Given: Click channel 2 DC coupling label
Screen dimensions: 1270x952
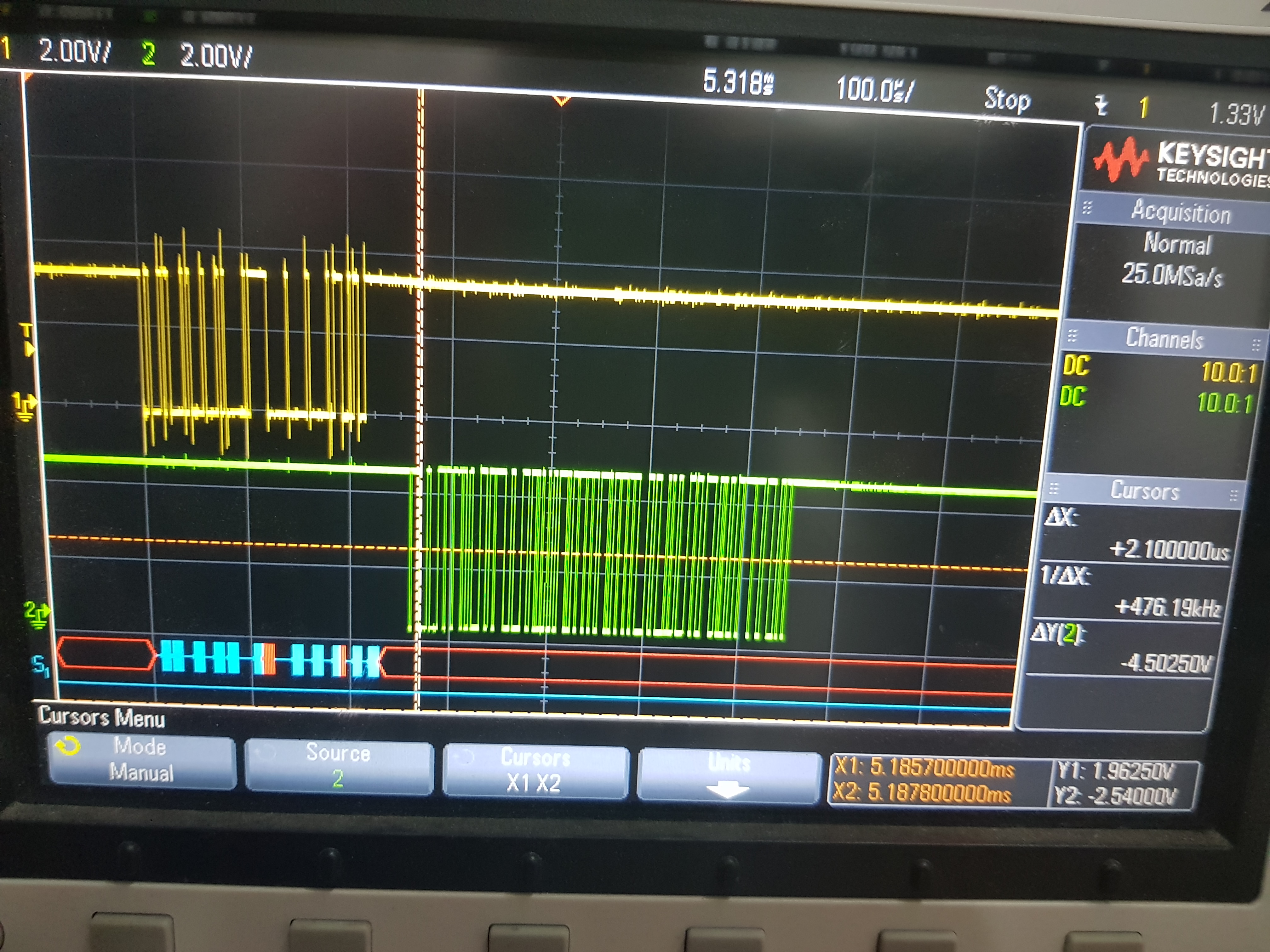Looking at the screenshot, I should pos(1073,397).
